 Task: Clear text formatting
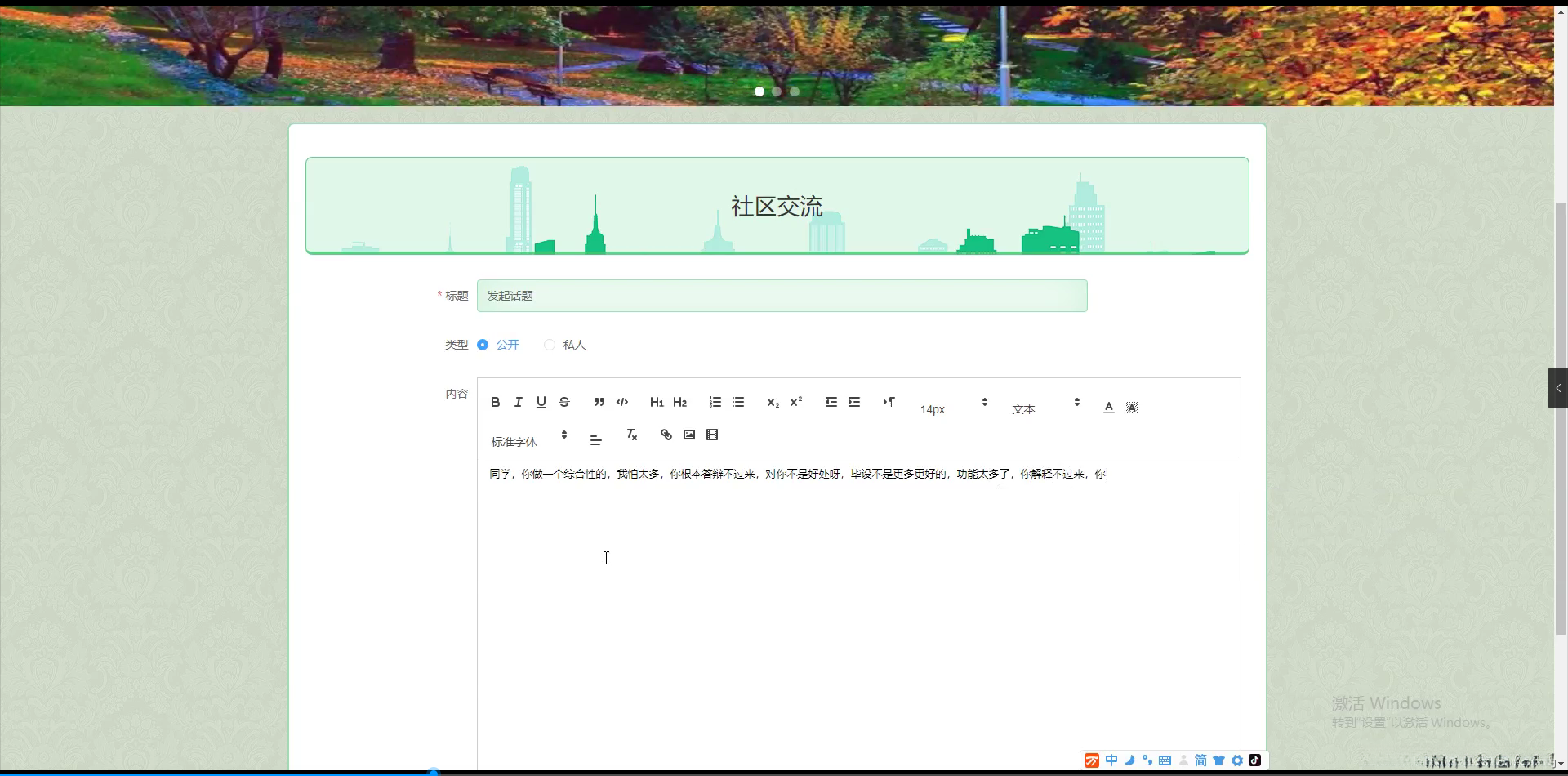[x=631, y=435]
